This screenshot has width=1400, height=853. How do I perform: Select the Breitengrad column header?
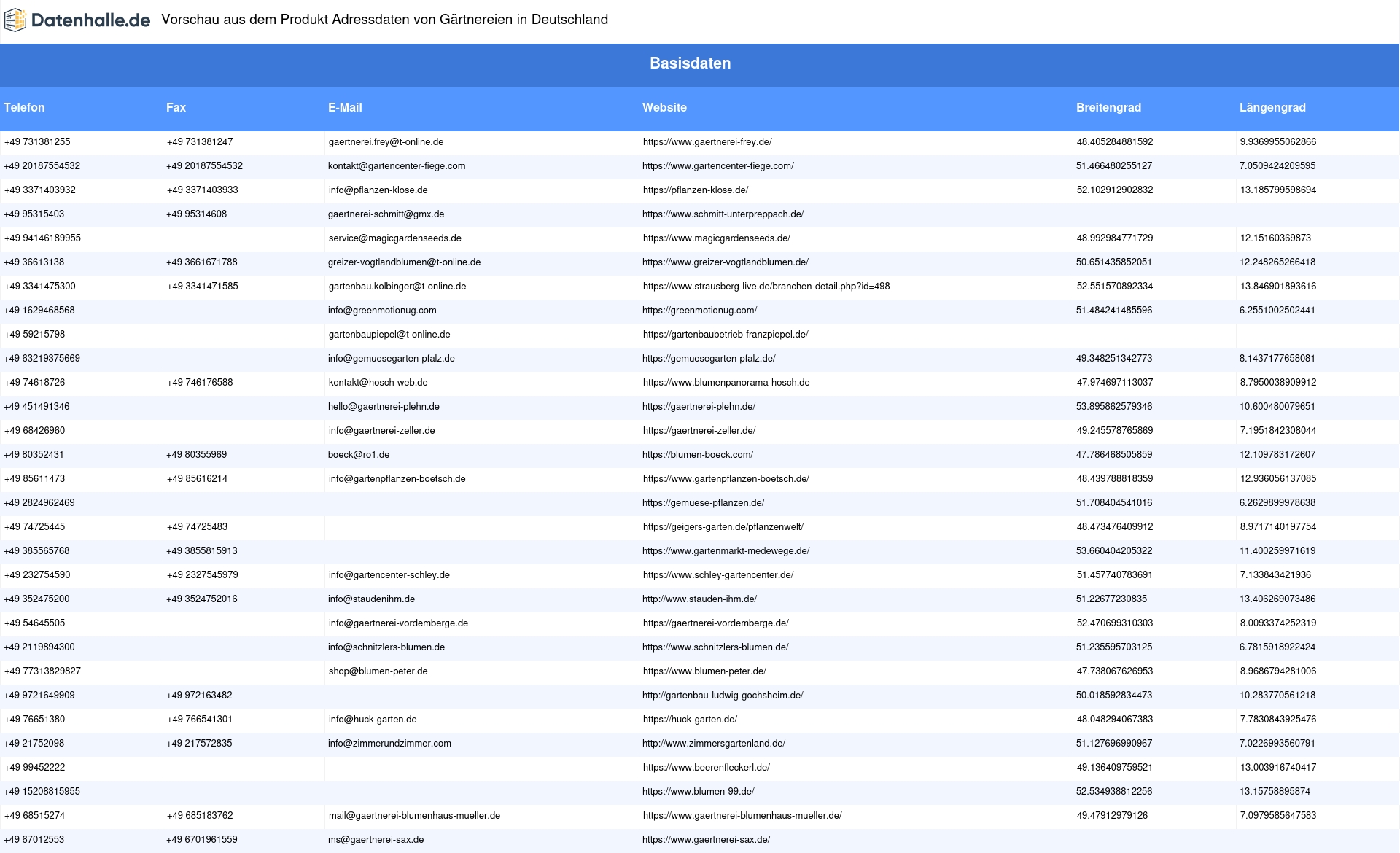pyautogui.click(x=1108, y=107)
